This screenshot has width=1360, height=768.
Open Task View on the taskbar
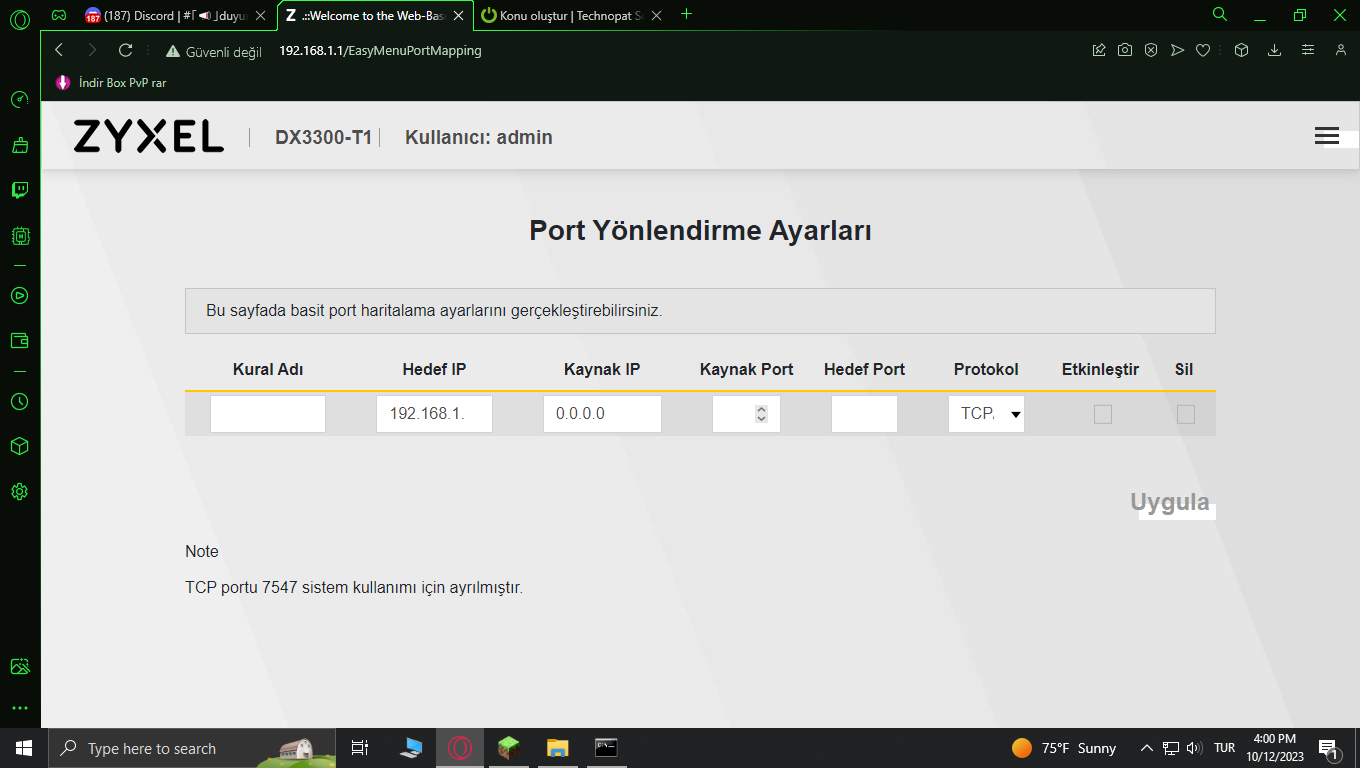[x=361, y=748]
